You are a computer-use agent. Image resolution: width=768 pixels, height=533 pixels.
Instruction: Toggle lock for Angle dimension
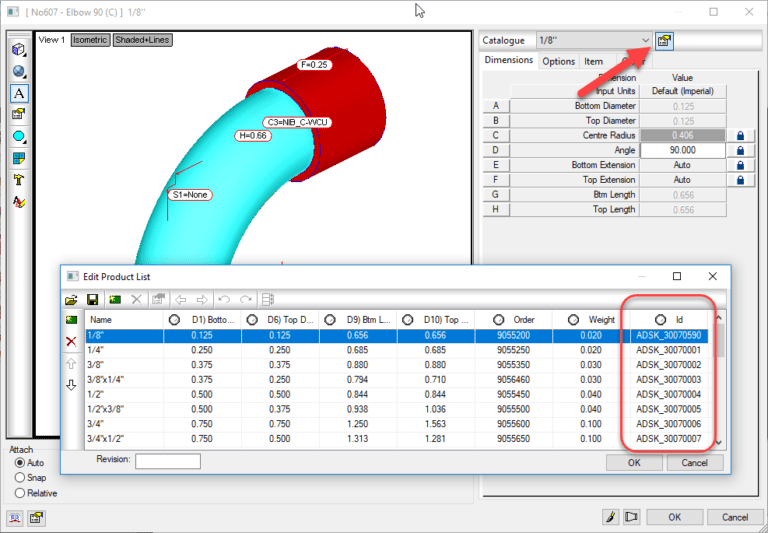(741, 150)
